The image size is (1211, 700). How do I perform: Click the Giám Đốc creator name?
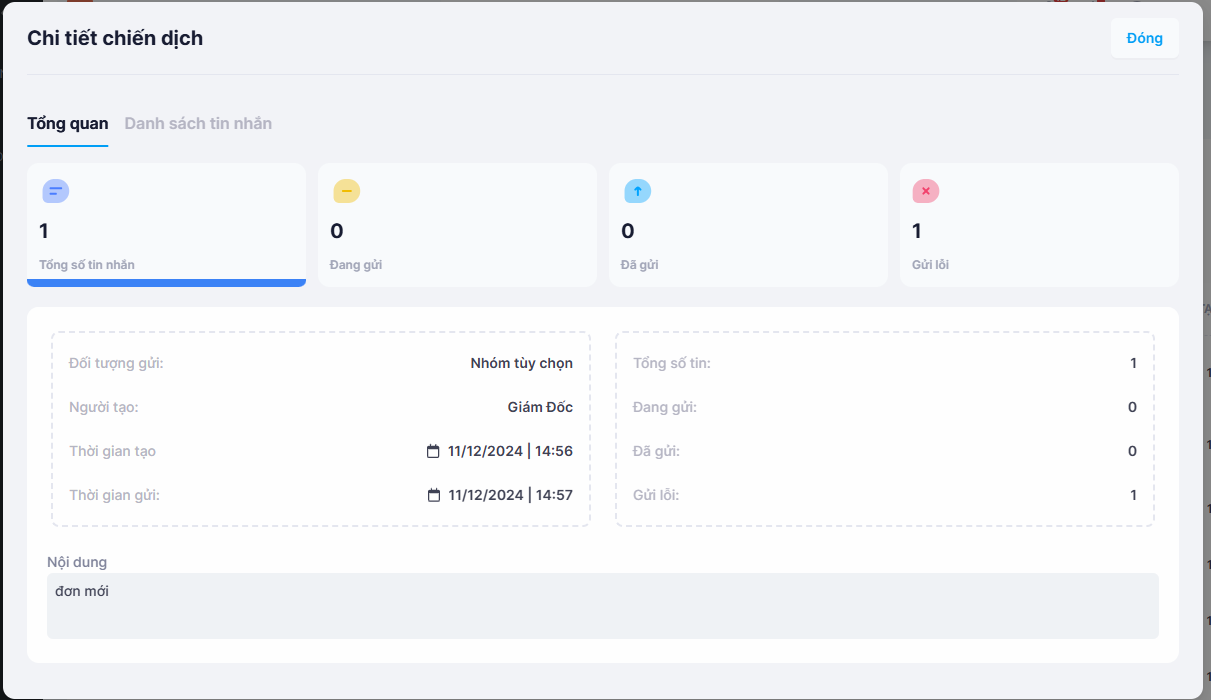pos(540,407)
